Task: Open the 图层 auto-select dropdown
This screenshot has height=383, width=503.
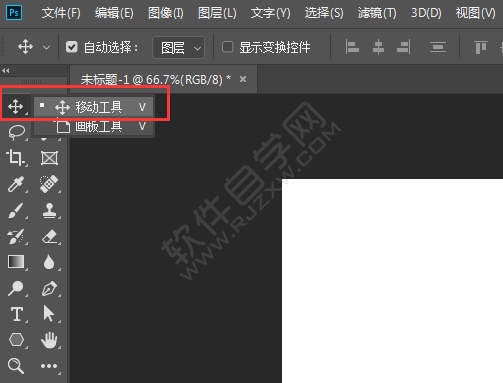Action: coord(179,48)
